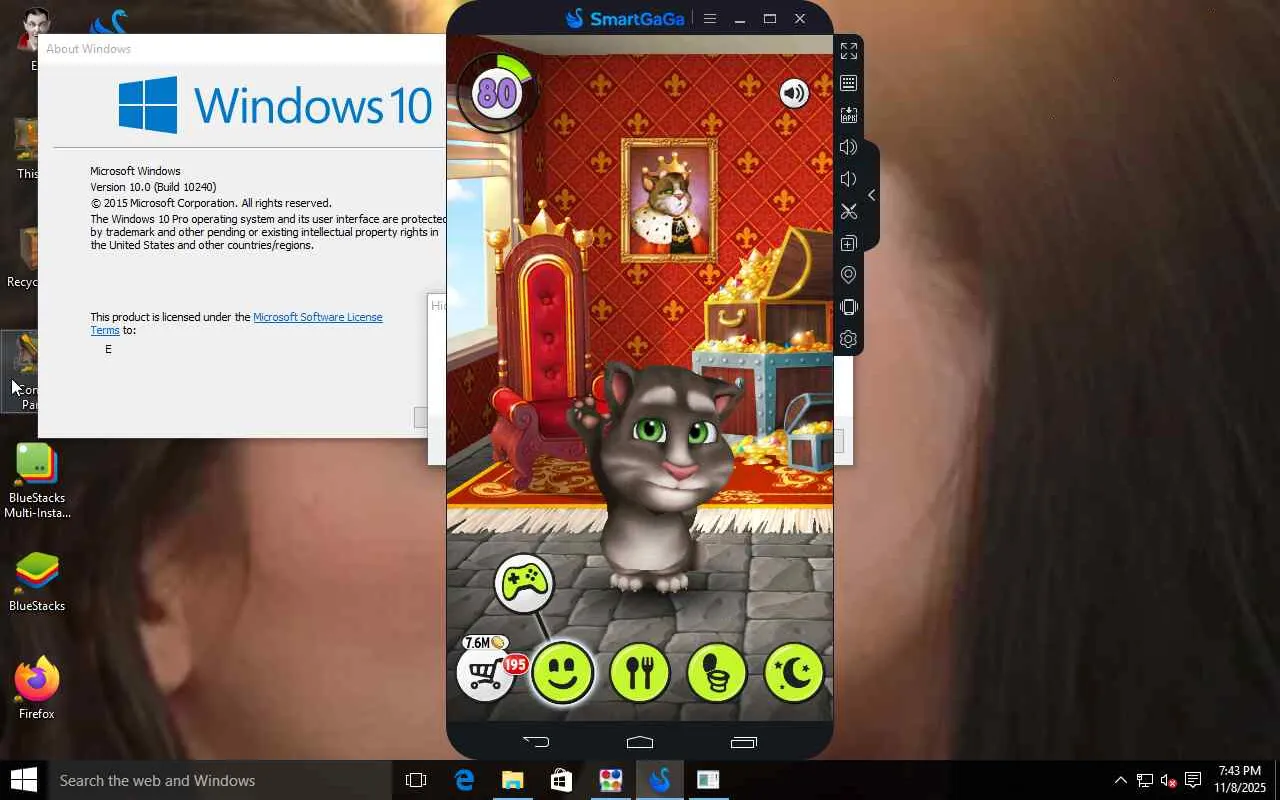Select the BlueStacks desktop icon
1280x800 pixels.
37,581
